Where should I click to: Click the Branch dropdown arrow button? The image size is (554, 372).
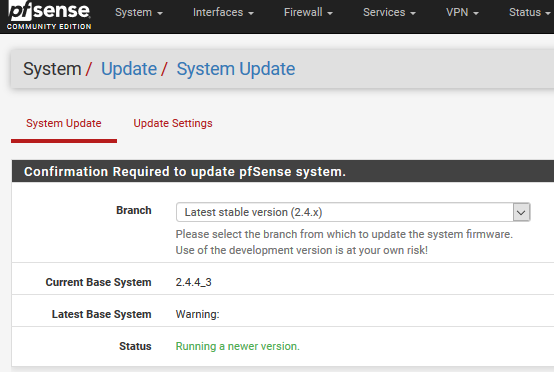point(521,212)
